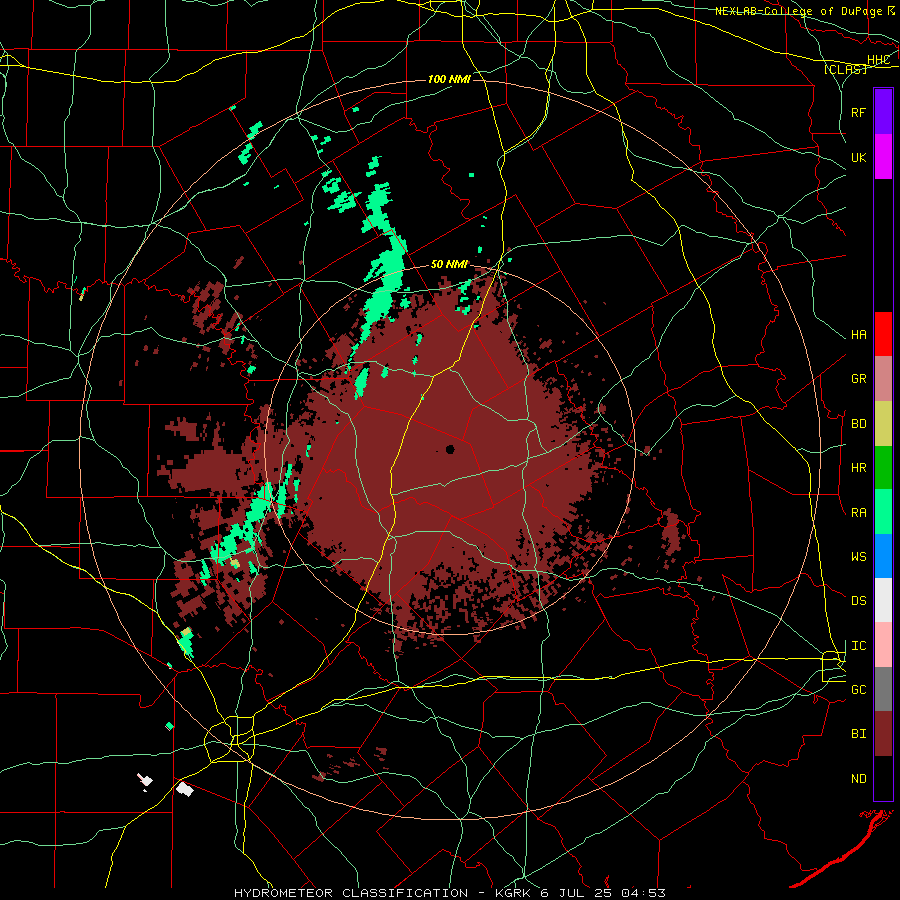
Task: Click the HA legend label
Action: (859, 335)
